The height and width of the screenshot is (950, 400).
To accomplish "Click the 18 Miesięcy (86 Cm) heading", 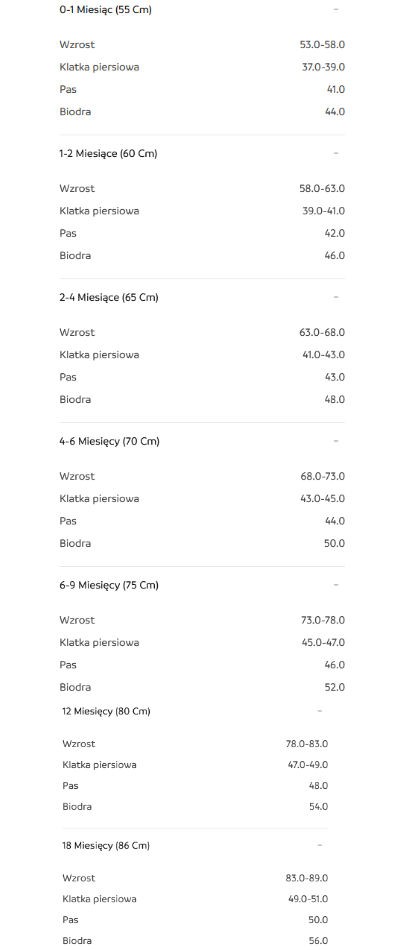I will 106,846.
